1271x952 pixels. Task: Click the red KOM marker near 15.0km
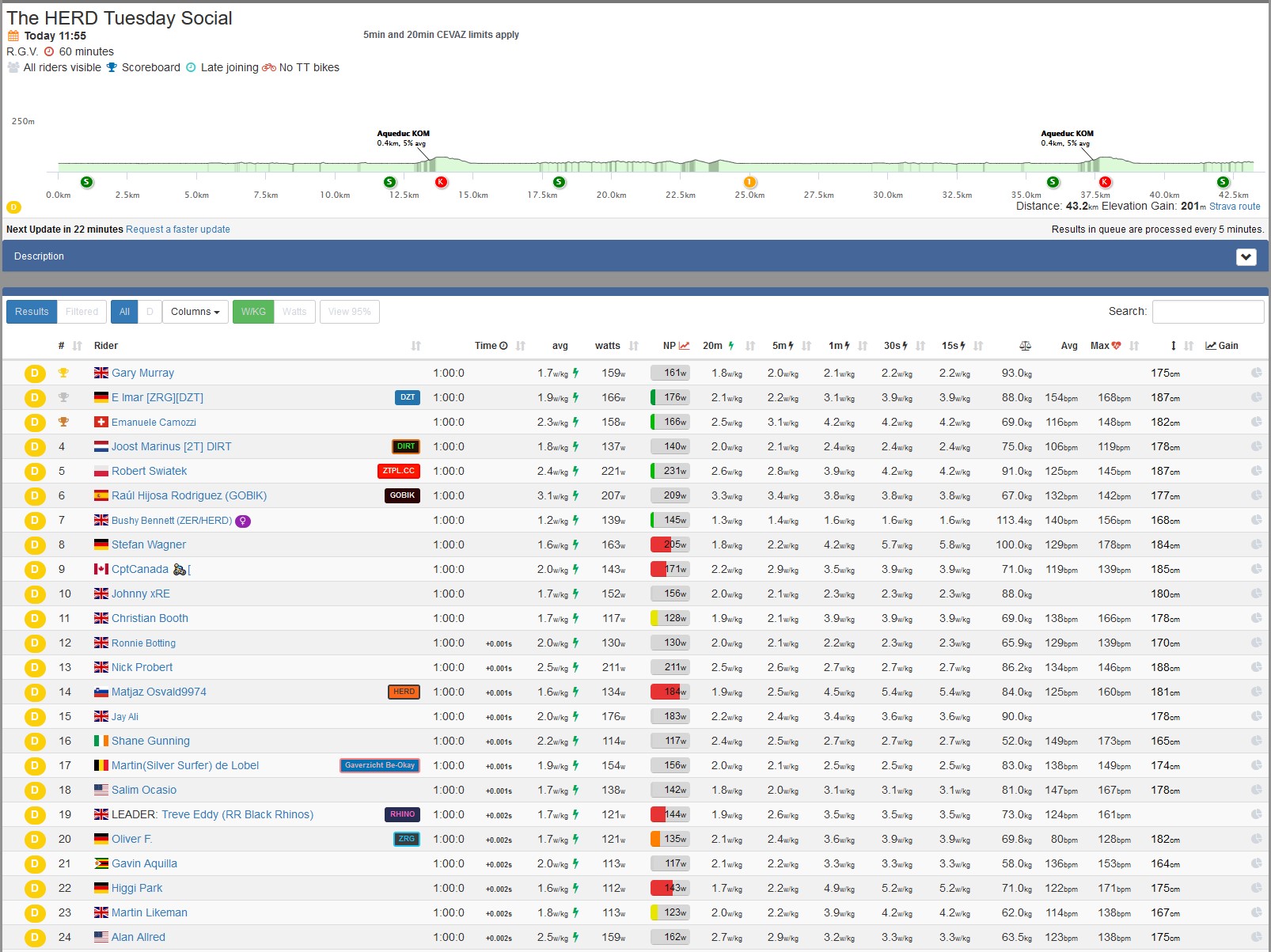pos(442,182)
